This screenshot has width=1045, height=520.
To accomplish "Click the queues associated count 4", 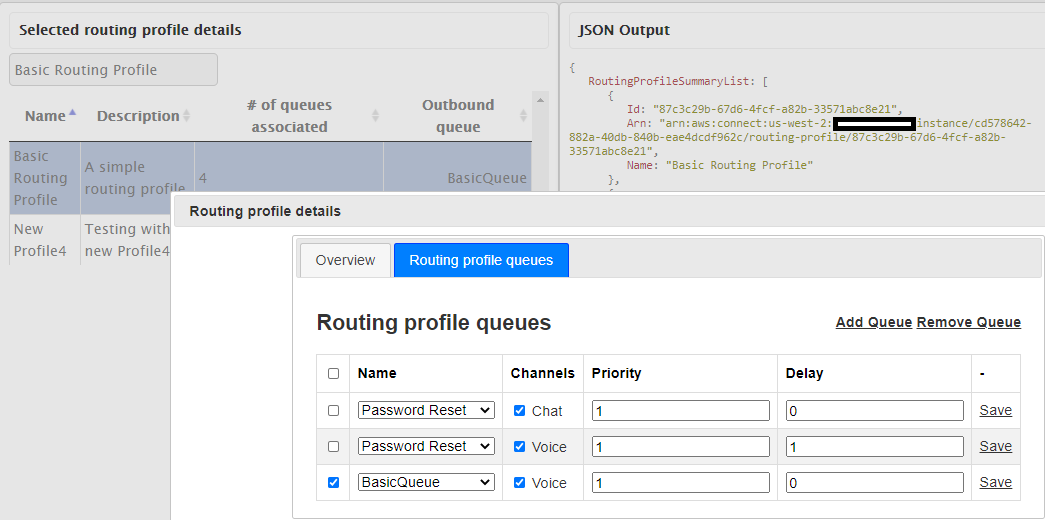I will (203, 179).
